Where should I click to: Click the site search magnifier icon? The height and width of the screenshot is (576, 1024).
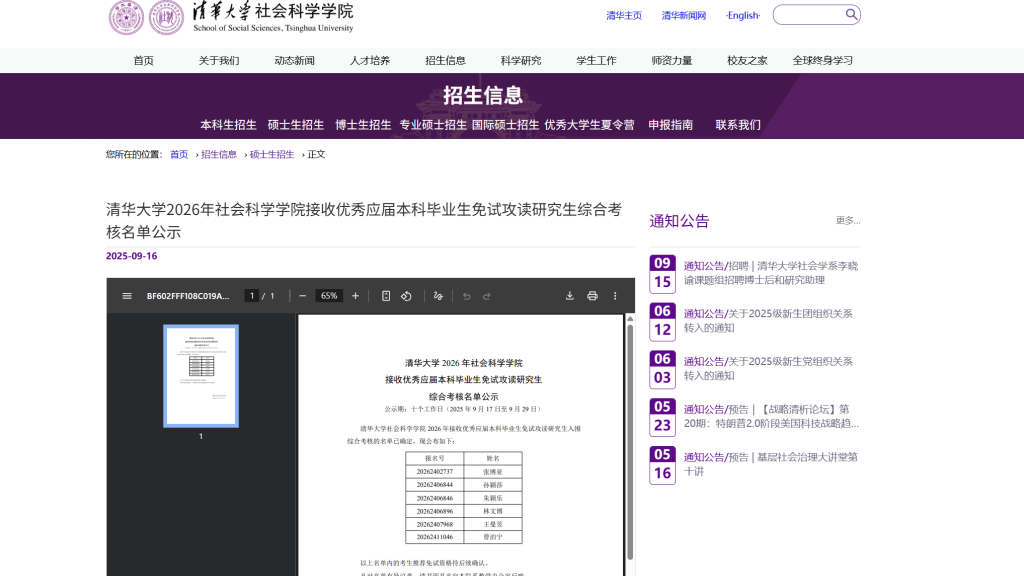852,14
